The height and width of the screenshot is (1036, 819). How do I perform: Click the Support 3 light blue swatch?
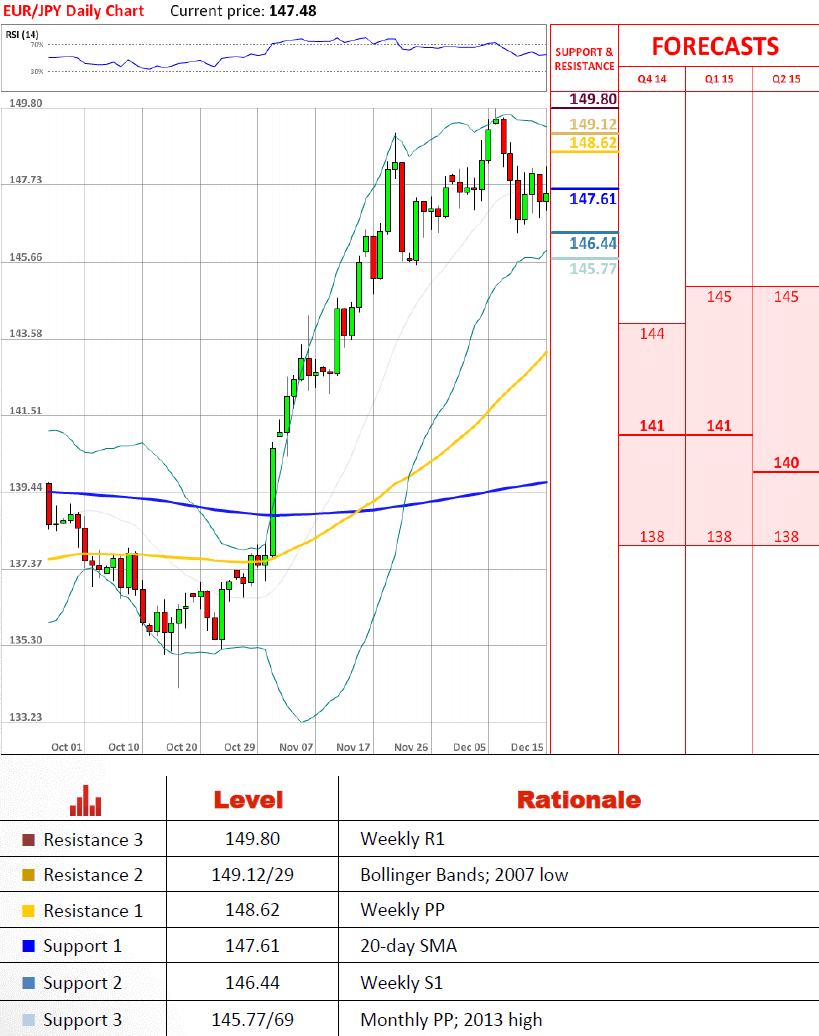(x=28, y=1019)
